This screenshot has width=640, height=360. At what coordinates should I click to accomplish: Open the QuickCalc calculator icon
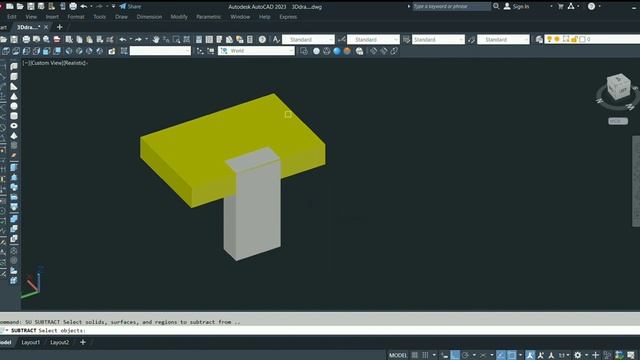(x=250, y=40)
